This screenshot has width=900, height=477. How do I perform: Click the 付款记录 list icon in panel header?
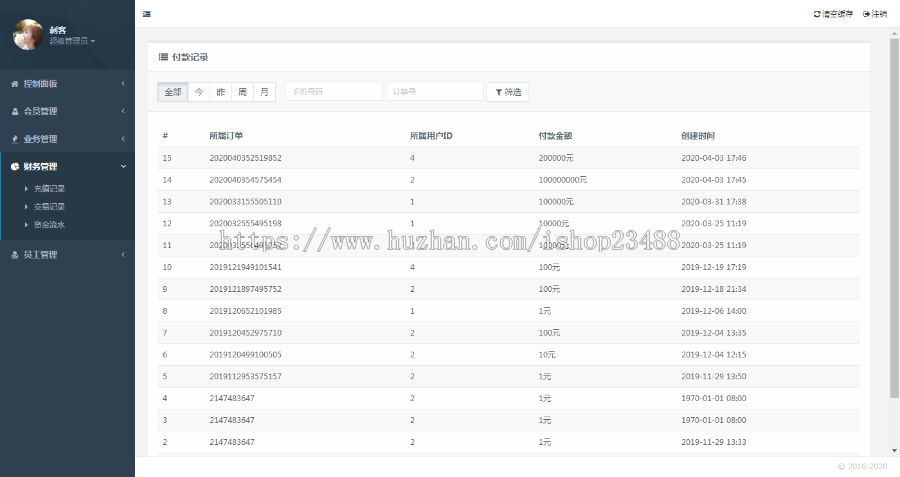tap(164, 57)
